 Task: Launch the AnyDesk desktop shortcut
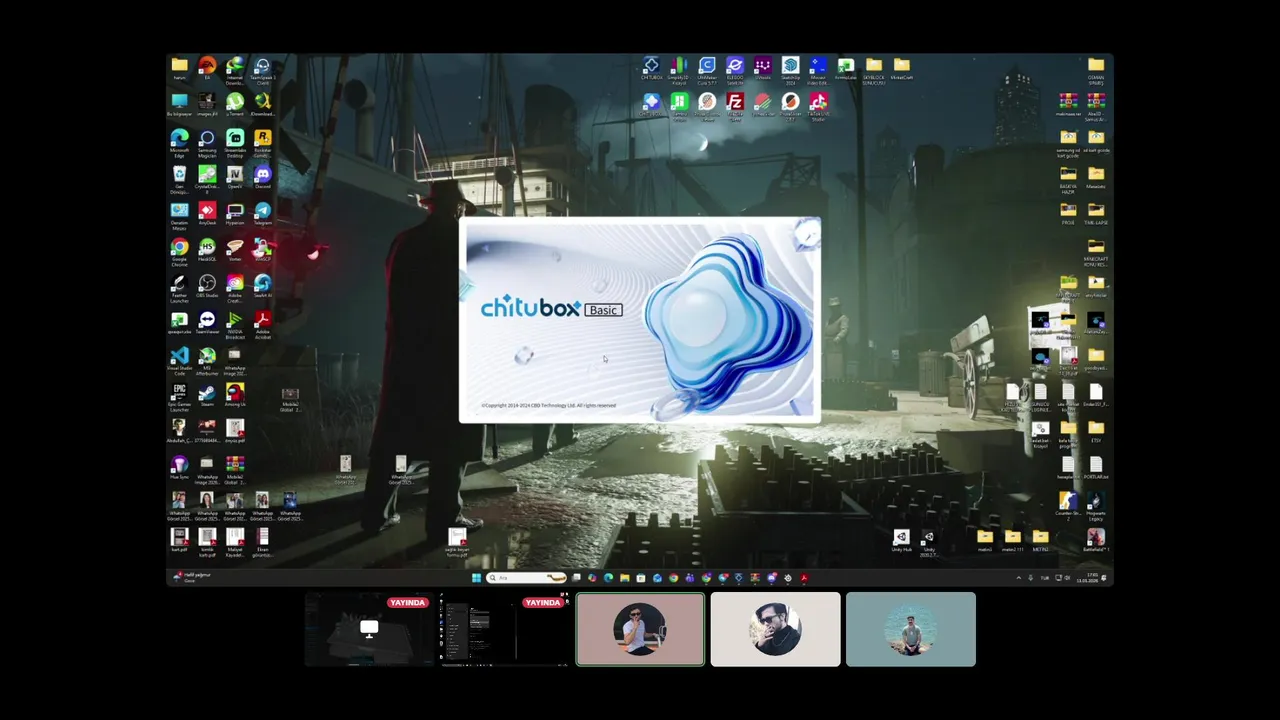tap(207, 214)
